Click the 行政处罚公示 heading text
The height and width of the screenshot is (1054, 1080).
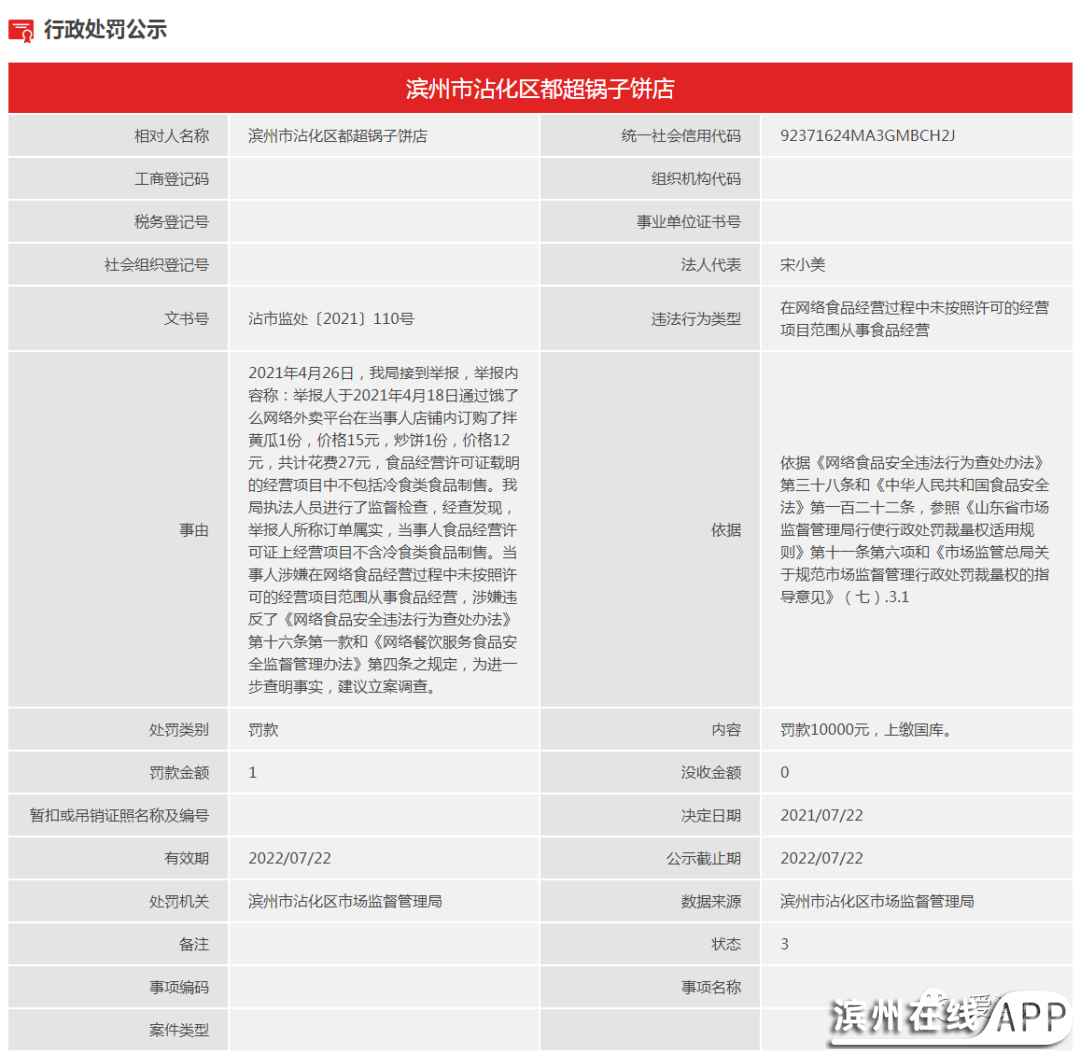104,30
